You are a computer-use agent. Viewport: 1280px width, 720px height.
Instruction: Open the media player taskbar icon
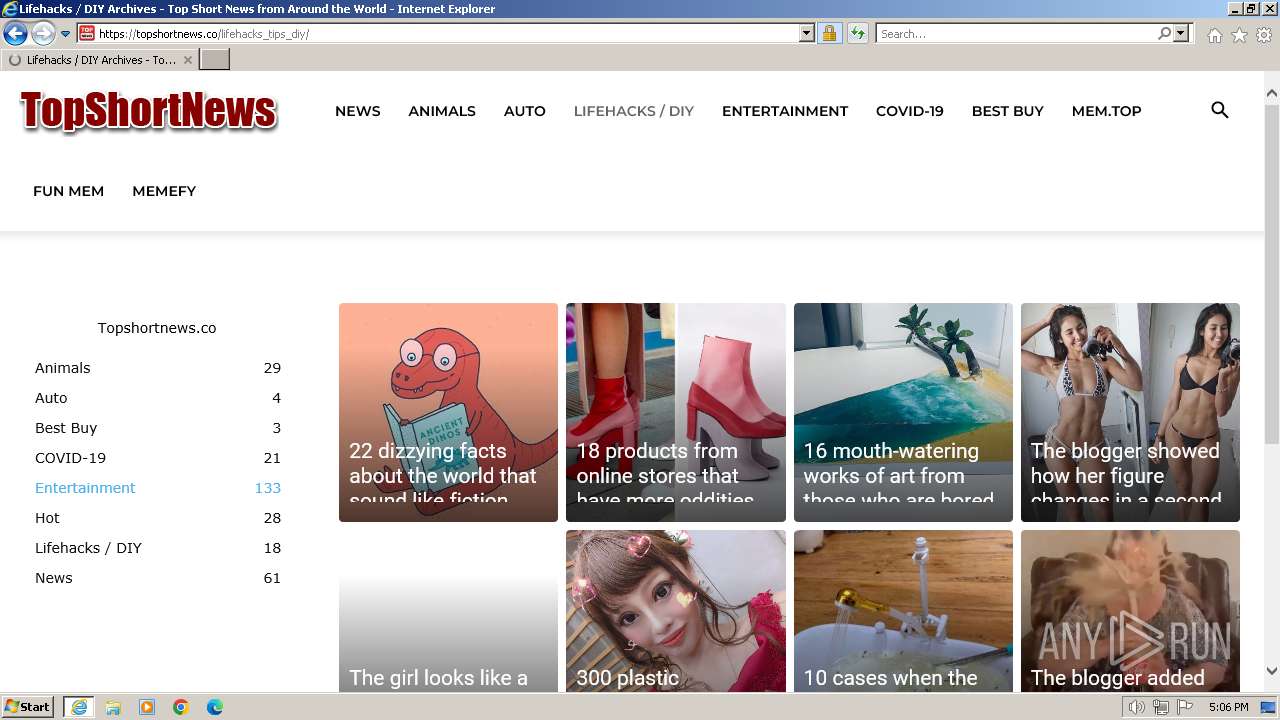pyautogui.click(x=147, y=707)
